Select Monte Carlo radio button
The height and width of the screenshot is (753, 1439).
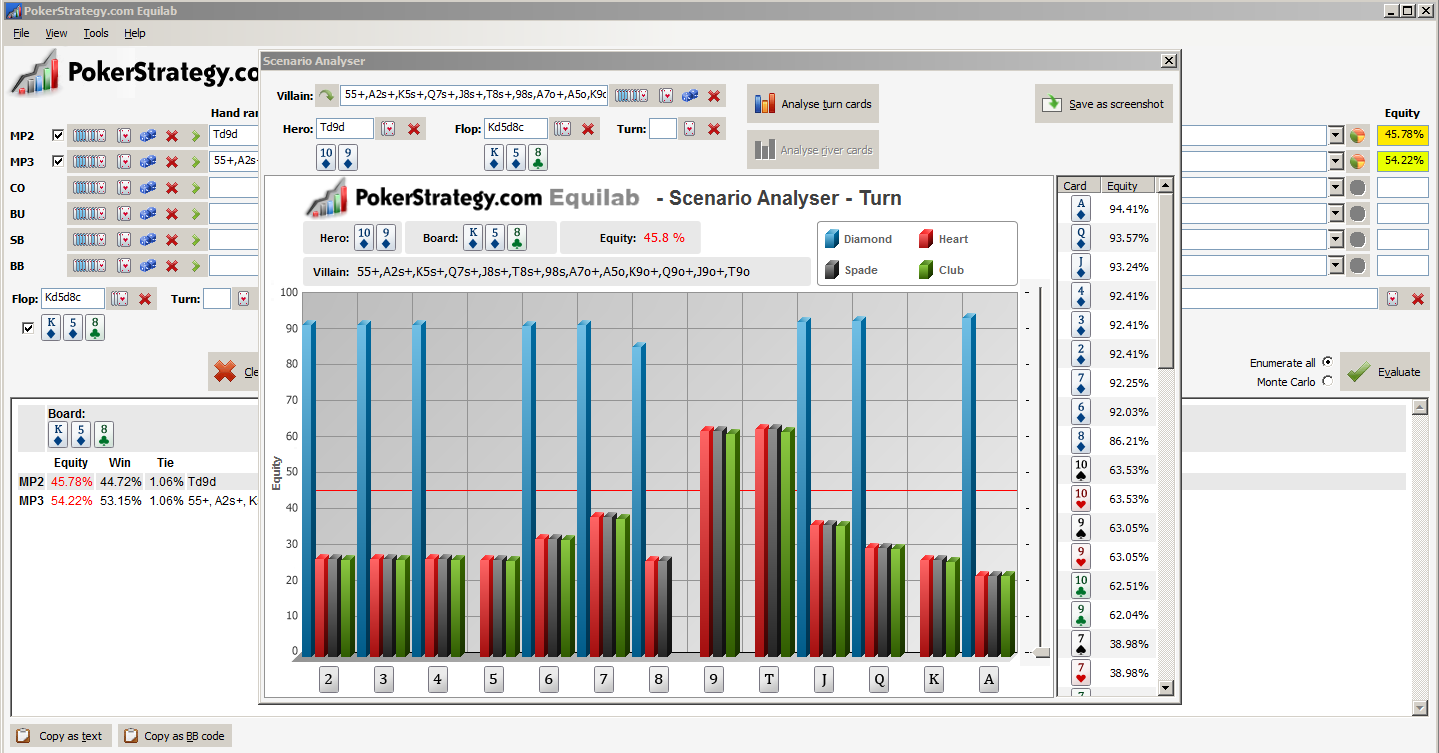pos(1327,381)
